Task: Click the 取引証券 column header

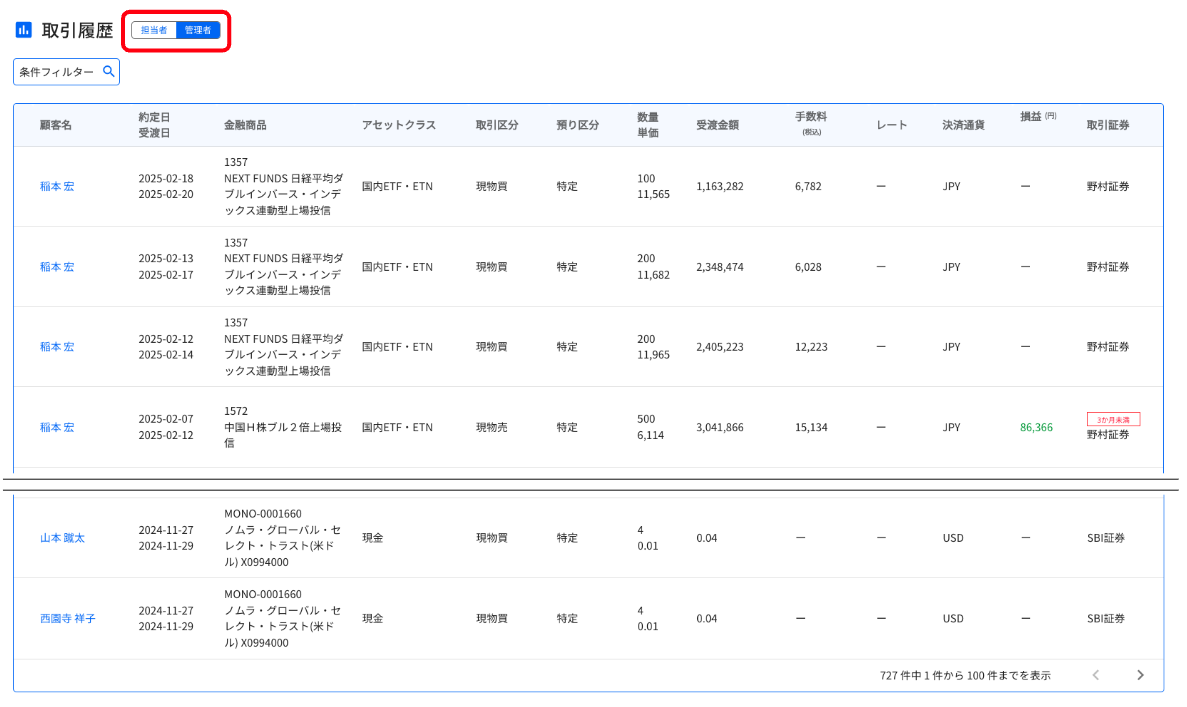Action: pyautogui.click(x=1108, y=125)
